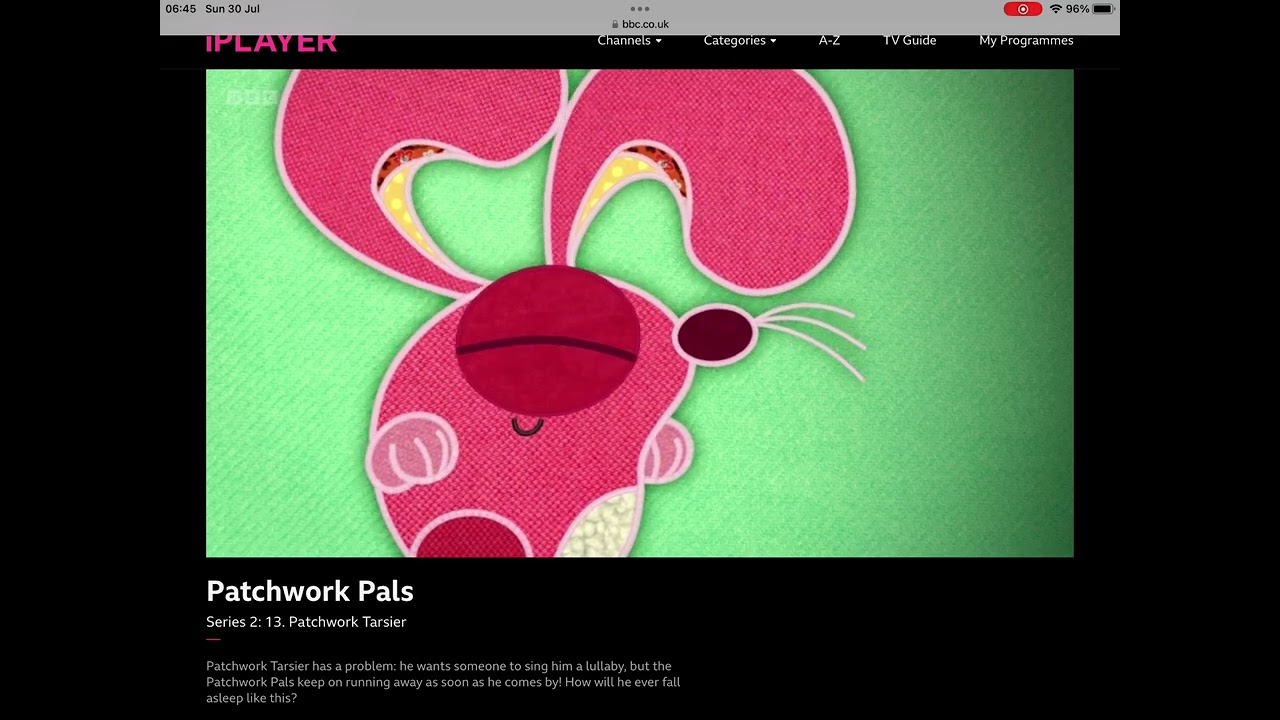Open My Programmes
1280x720 pixels.
tap(1026, 40)
